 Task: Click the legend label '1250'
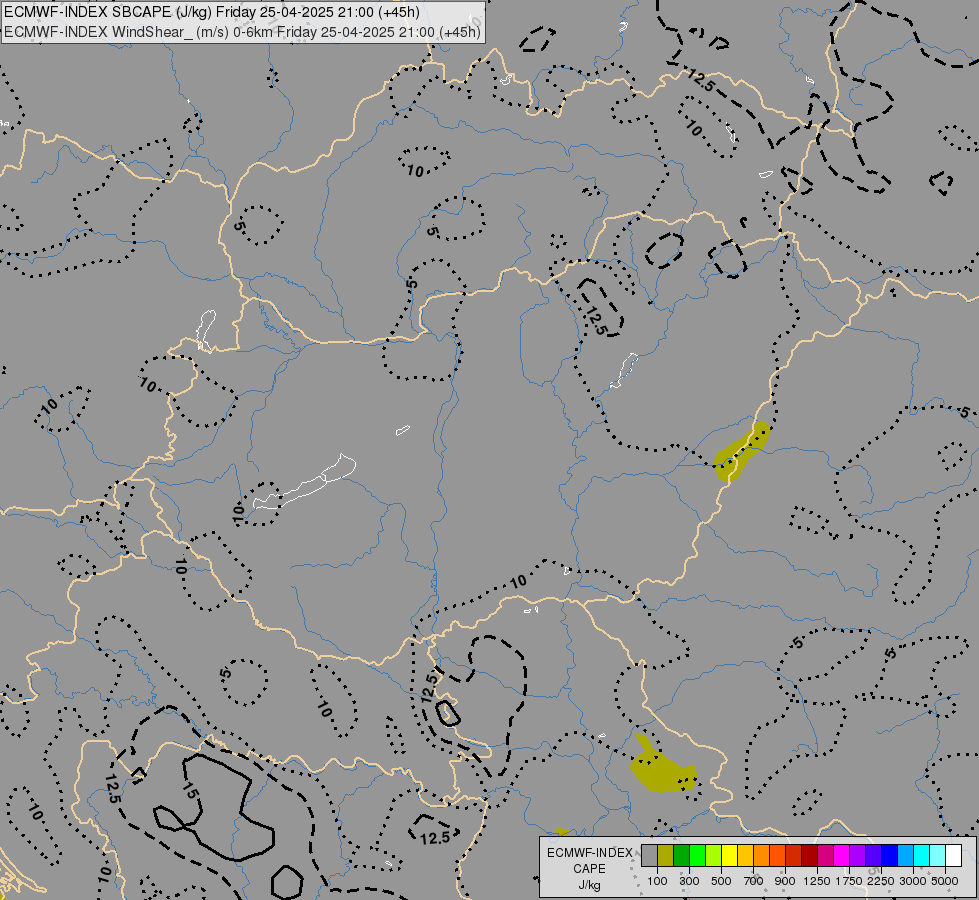817,881
